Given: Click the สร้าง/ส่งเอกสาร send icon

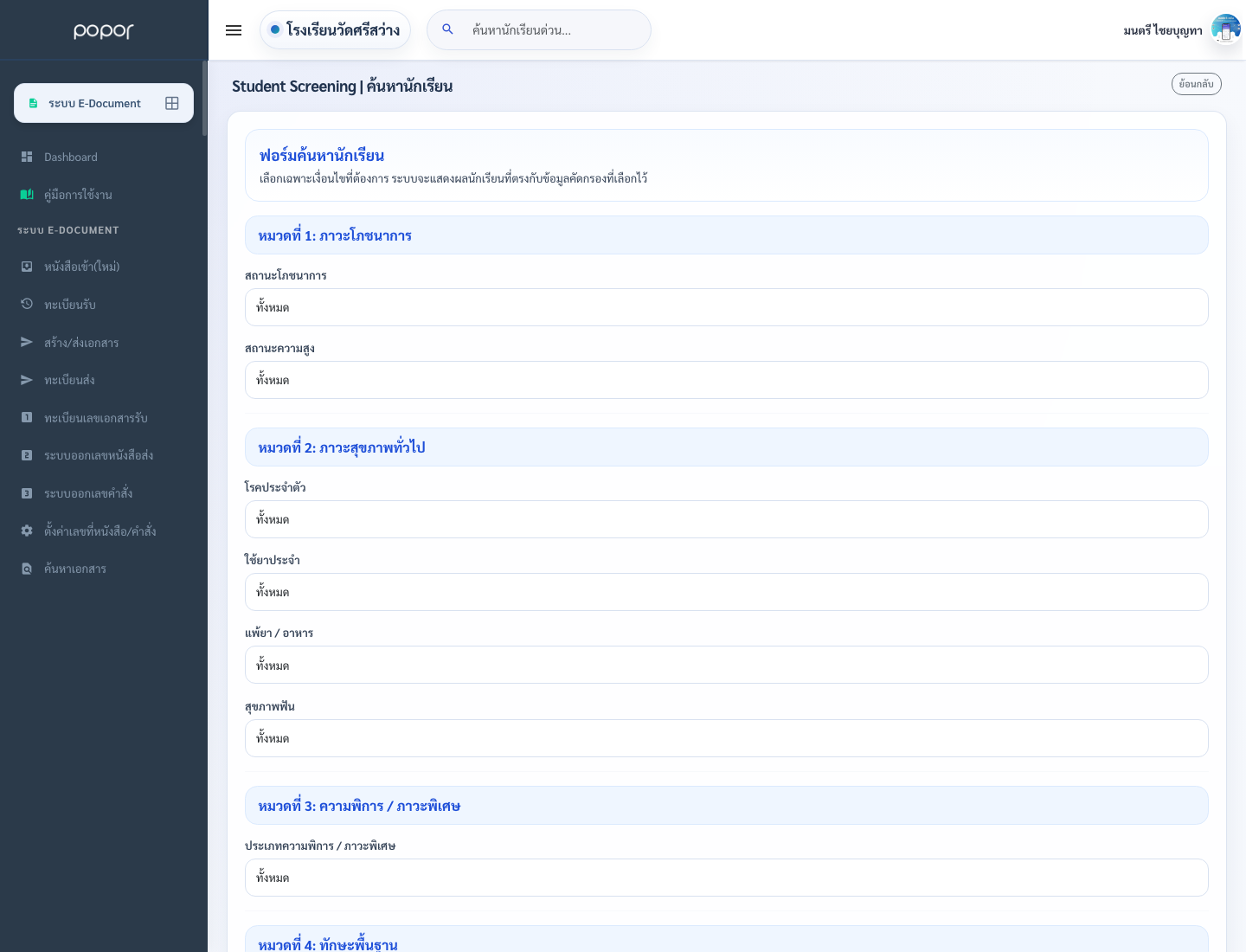Looking at the screenshot, I should (27, 342).
